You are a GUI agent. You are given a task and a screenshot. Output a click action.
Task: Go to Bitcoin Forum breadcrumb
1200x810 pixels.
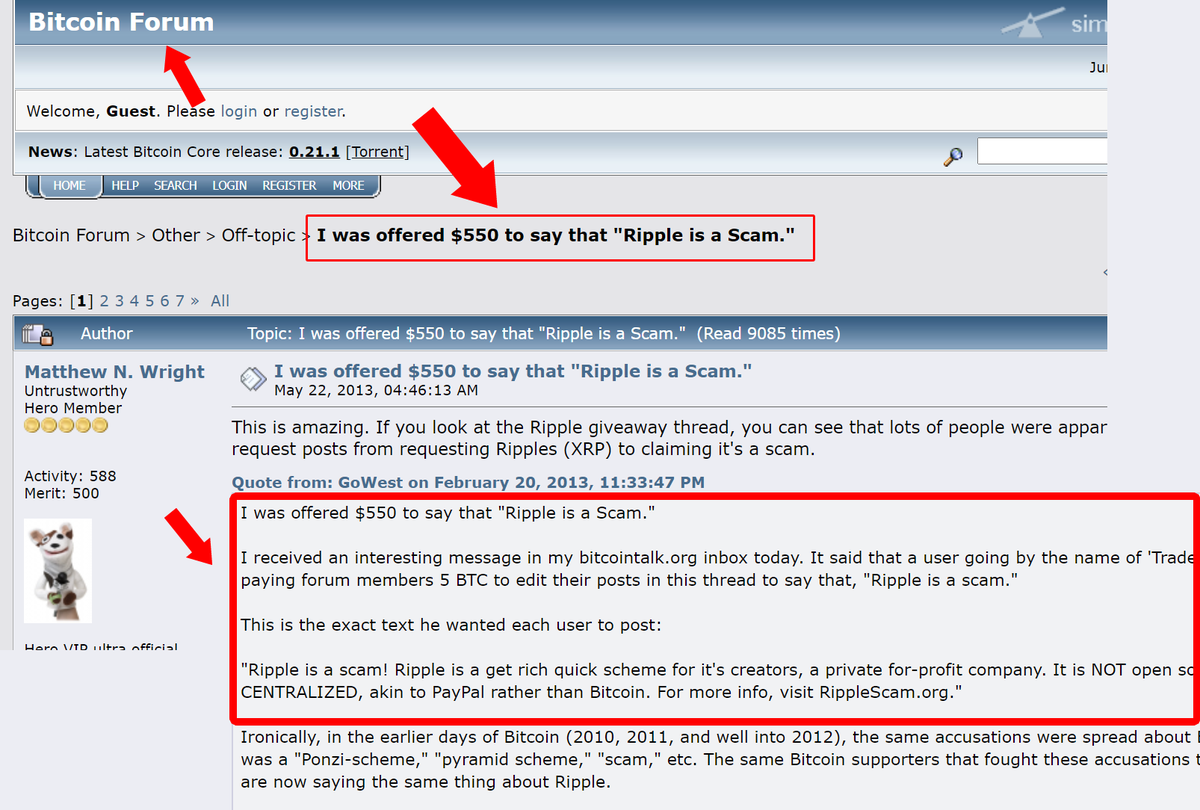point(71,236)
